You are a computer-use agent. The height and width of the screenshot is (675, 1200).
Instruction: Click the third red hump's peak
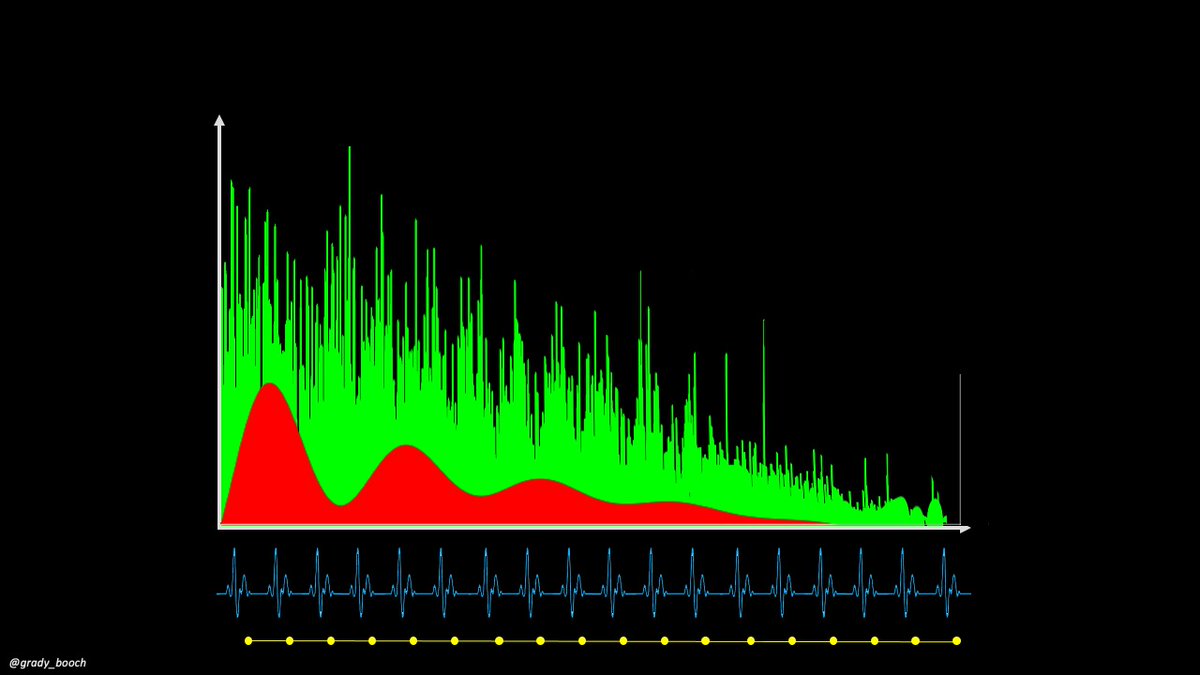coord(541,482)
